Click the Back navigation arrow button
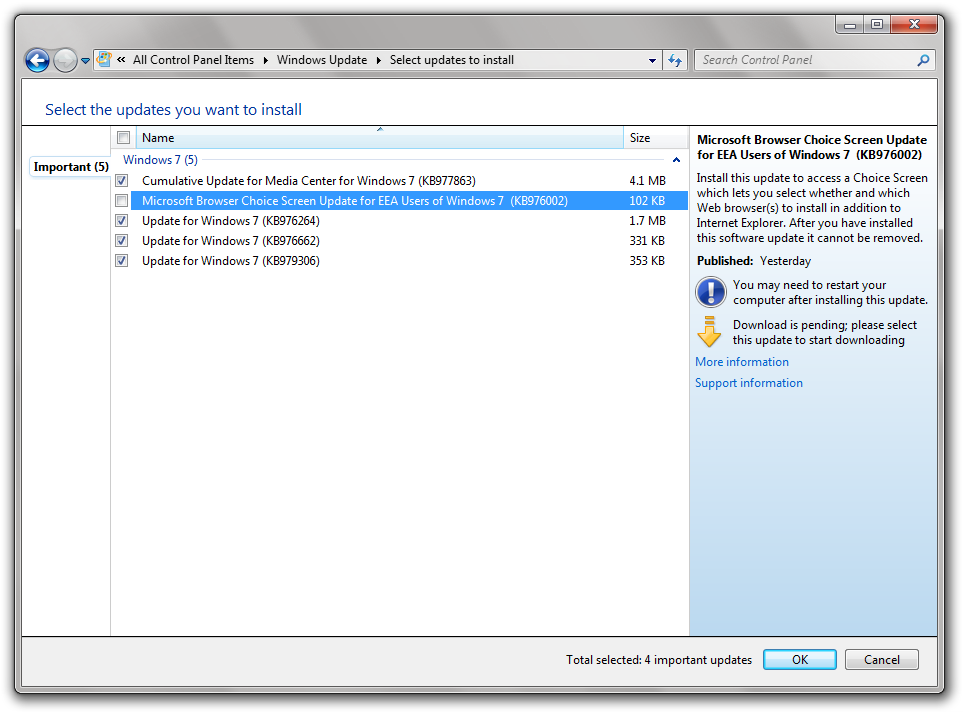This screenshot has height=712, width=963. [37, 60]
